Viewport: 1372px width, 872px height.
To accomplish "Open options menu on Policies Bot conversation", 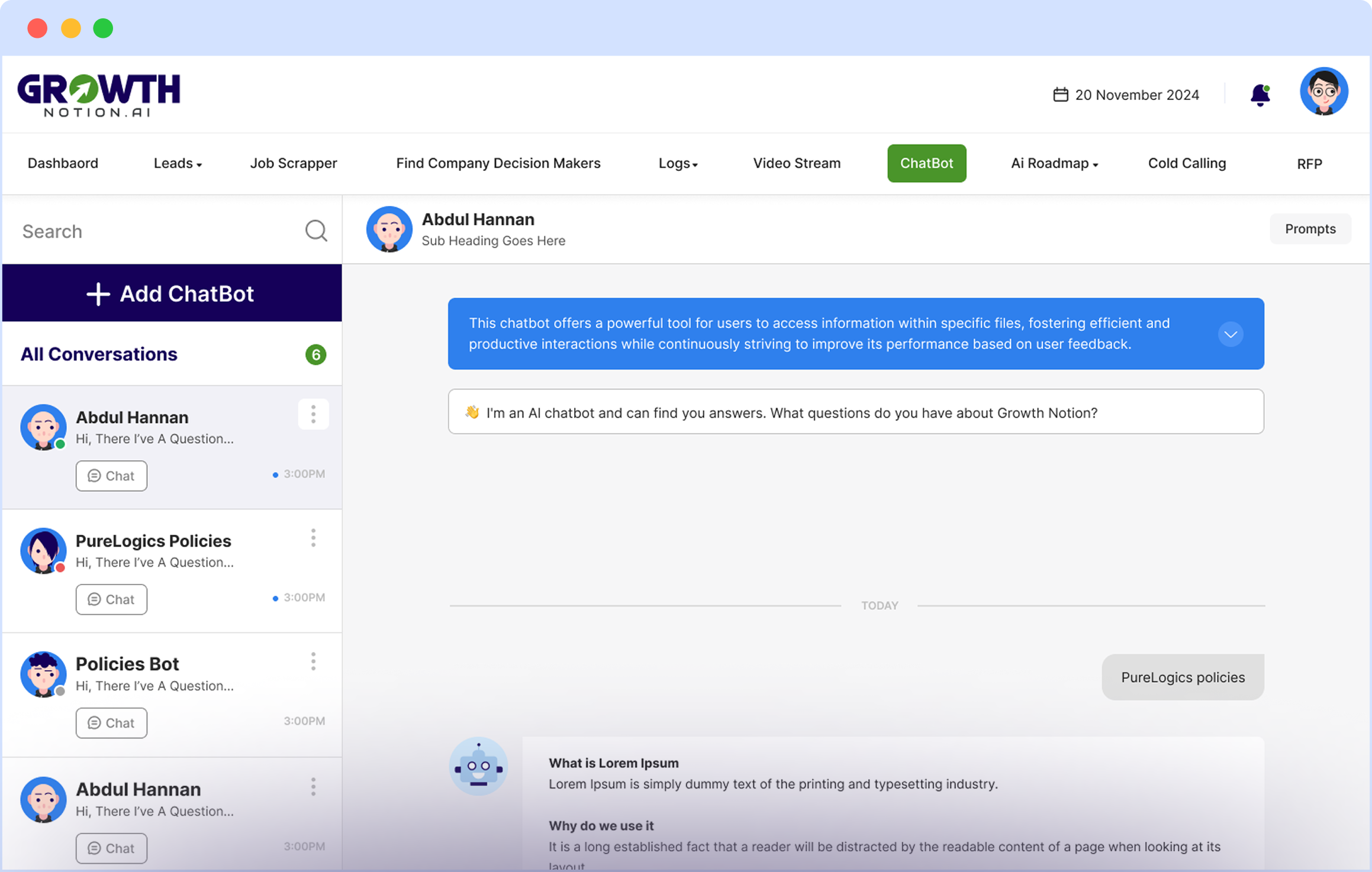I will click(313, 661).
